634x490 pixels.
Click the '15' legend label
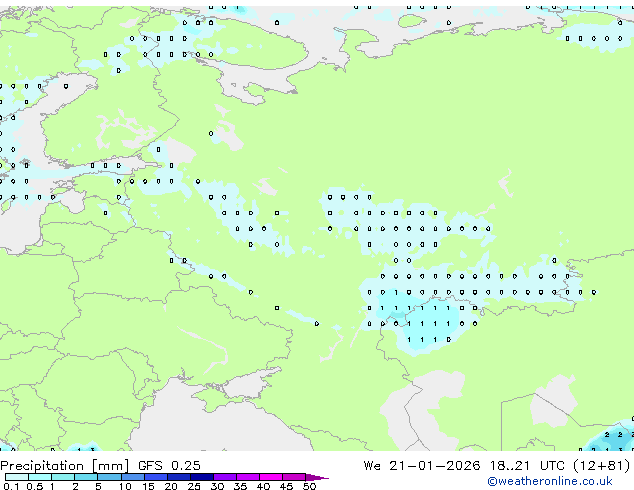pos(148,486)
